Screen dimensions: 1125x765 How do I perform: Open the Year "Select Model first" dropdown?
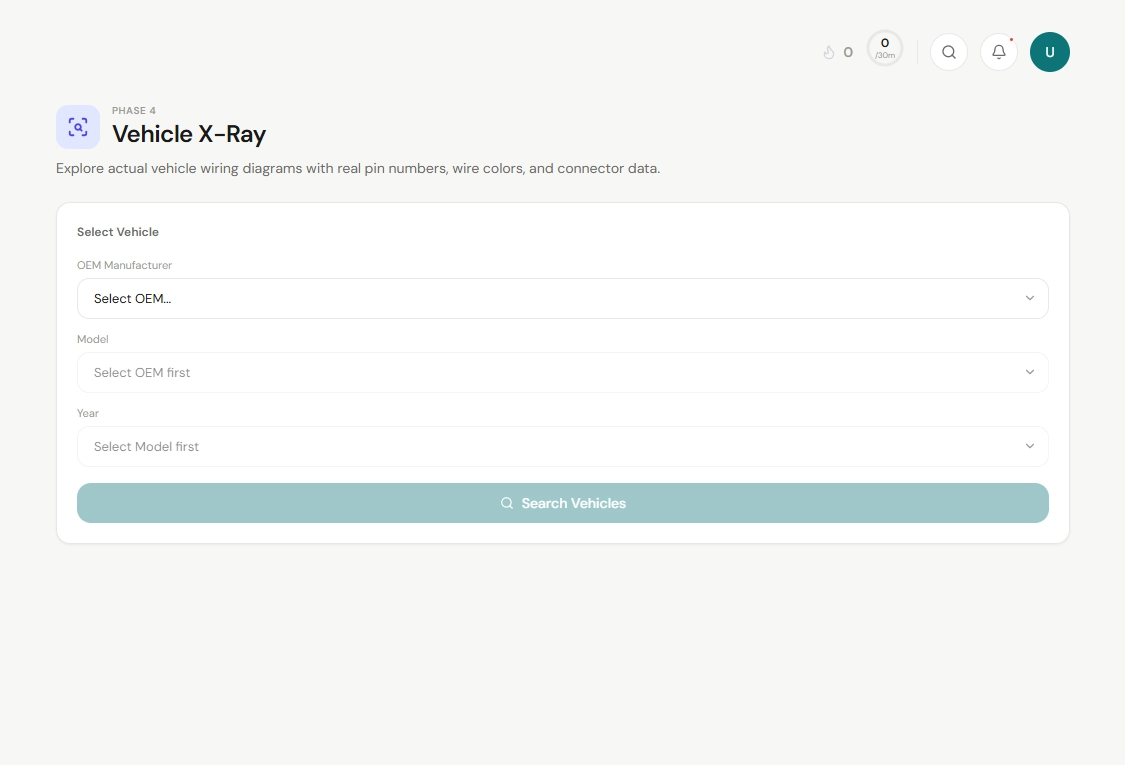click(x=562, y=446)
